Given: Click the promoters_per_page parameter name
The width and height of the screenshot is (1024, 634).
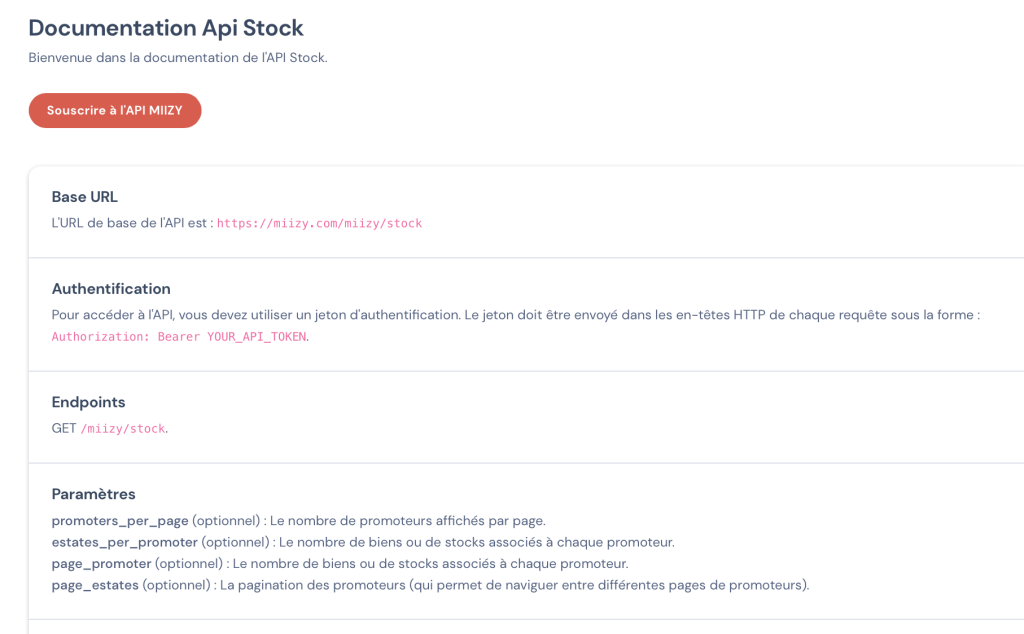Looking at the screenshot, I should tap(120, 521).
